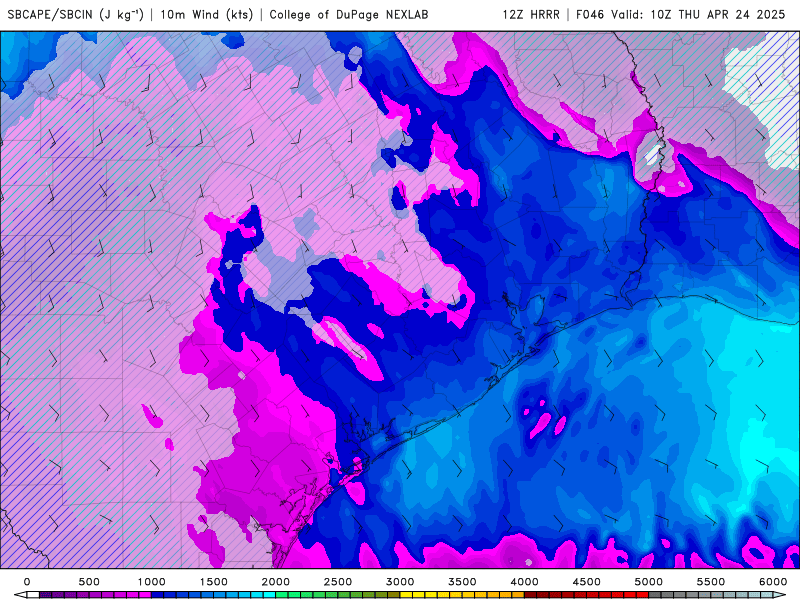Click the first gray swatch below 5000
The height and width of the screenshot is (600, 800).
click(x=655, y=595)
